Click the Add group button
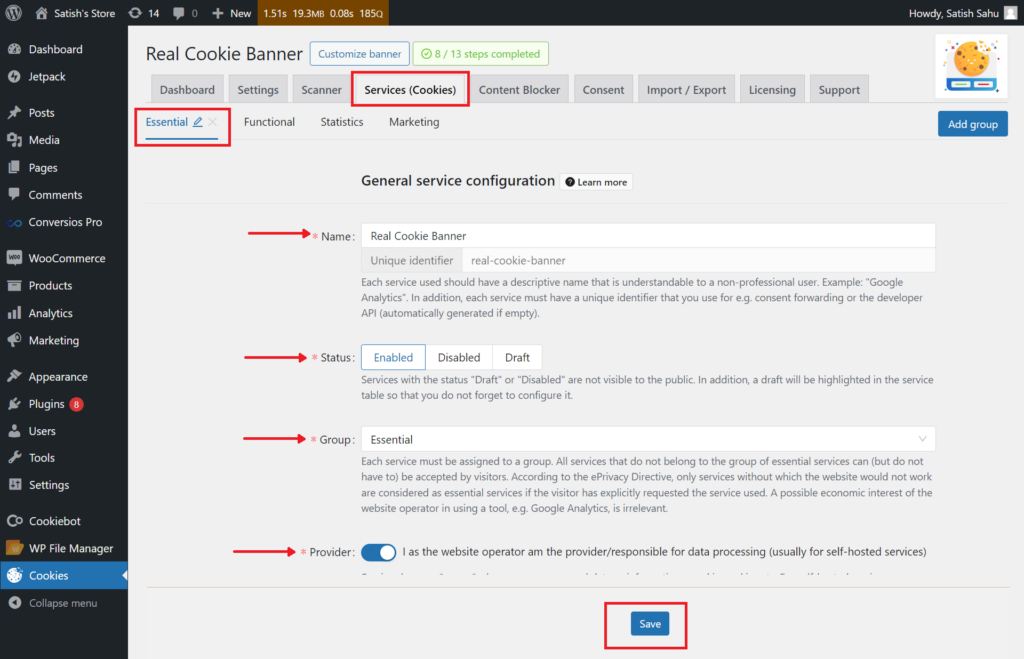This screenshot has height=659, width=1024. (x=972, y=124)
